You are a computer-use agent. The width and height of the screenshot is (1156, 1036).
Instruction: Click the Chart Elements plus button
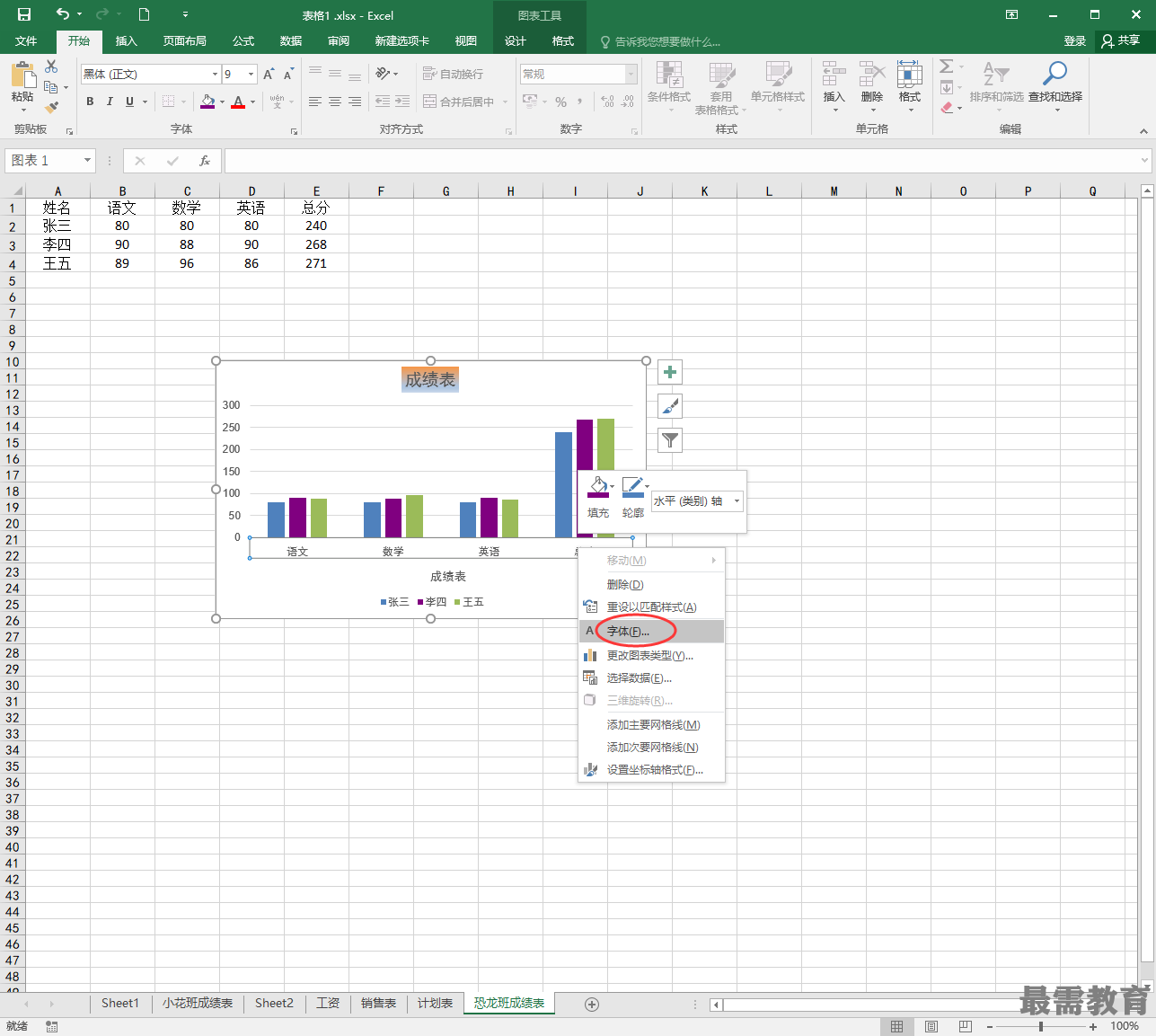pos(670,372)
